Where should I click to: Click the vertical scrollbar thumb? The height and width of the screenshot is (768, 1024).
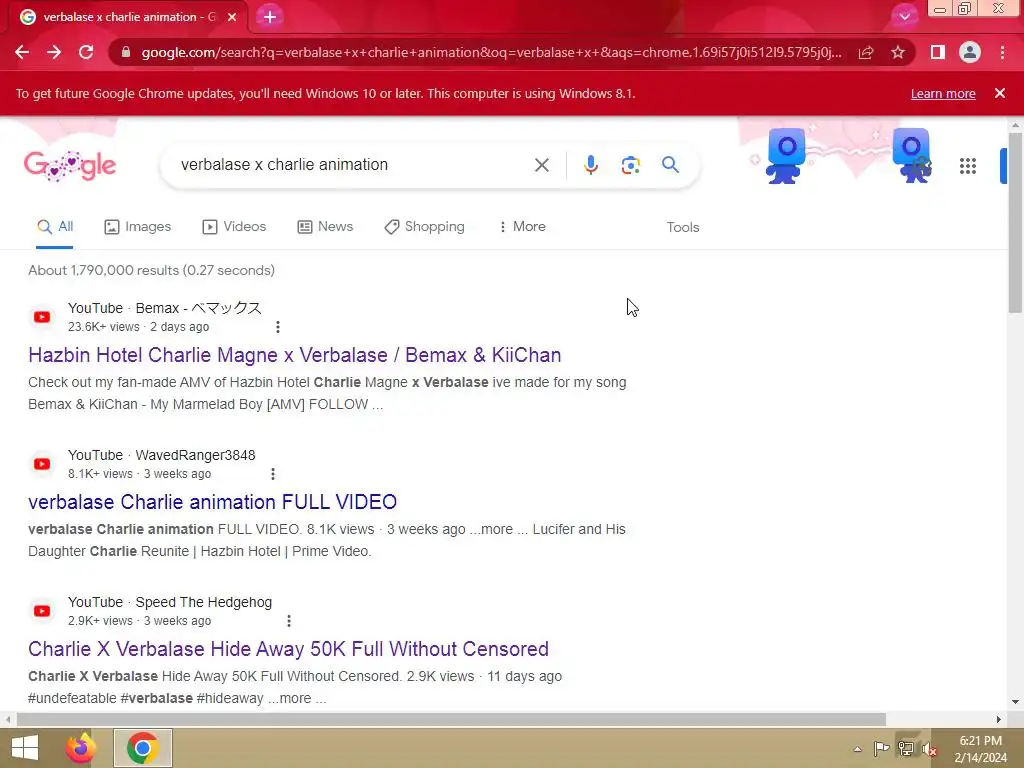[1015, 222]
